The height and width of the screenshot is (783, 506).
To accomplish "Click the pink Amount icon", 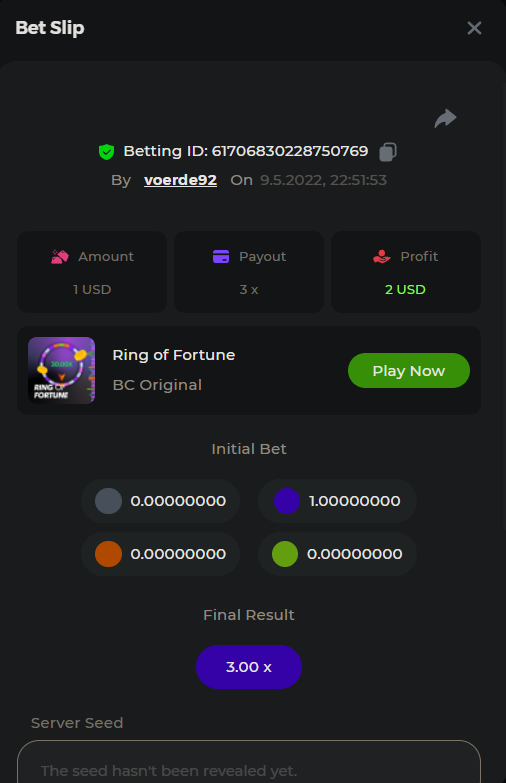I will (x=60, y=257).
